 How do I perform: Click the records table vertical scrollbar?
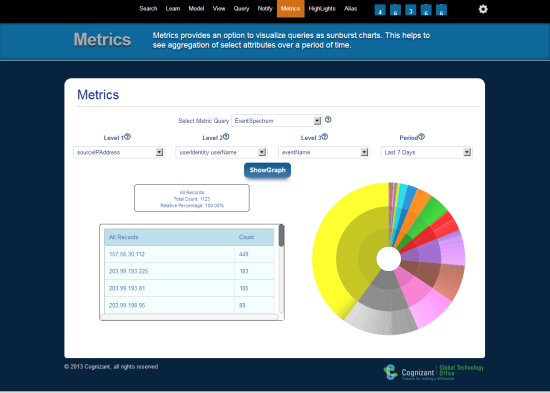pyautogui.click(x=281, y=269)
